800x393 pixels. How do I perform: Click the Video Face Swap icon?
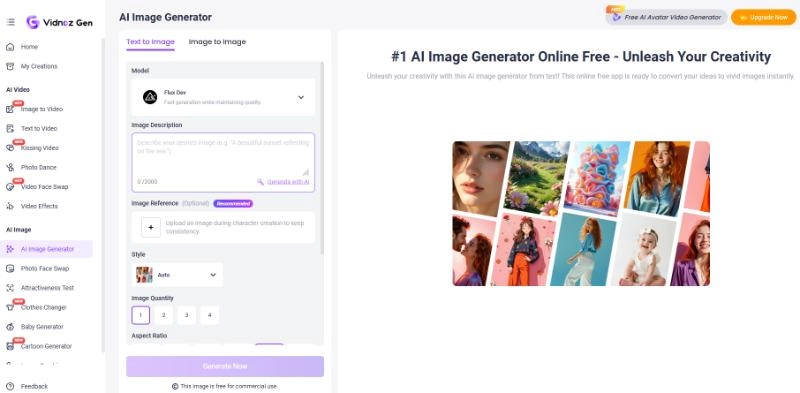[10, 187]
